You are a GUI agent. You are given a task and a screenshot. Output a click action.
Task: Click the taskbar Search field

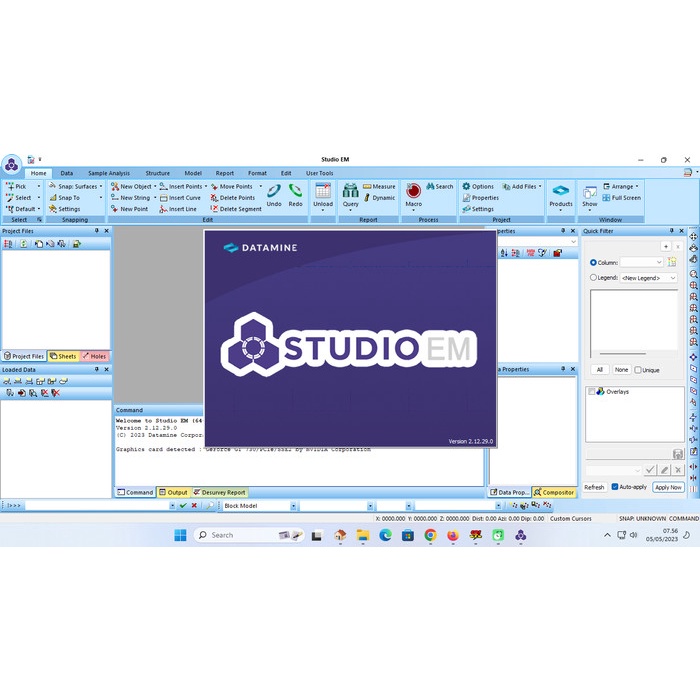coord(249,535)
